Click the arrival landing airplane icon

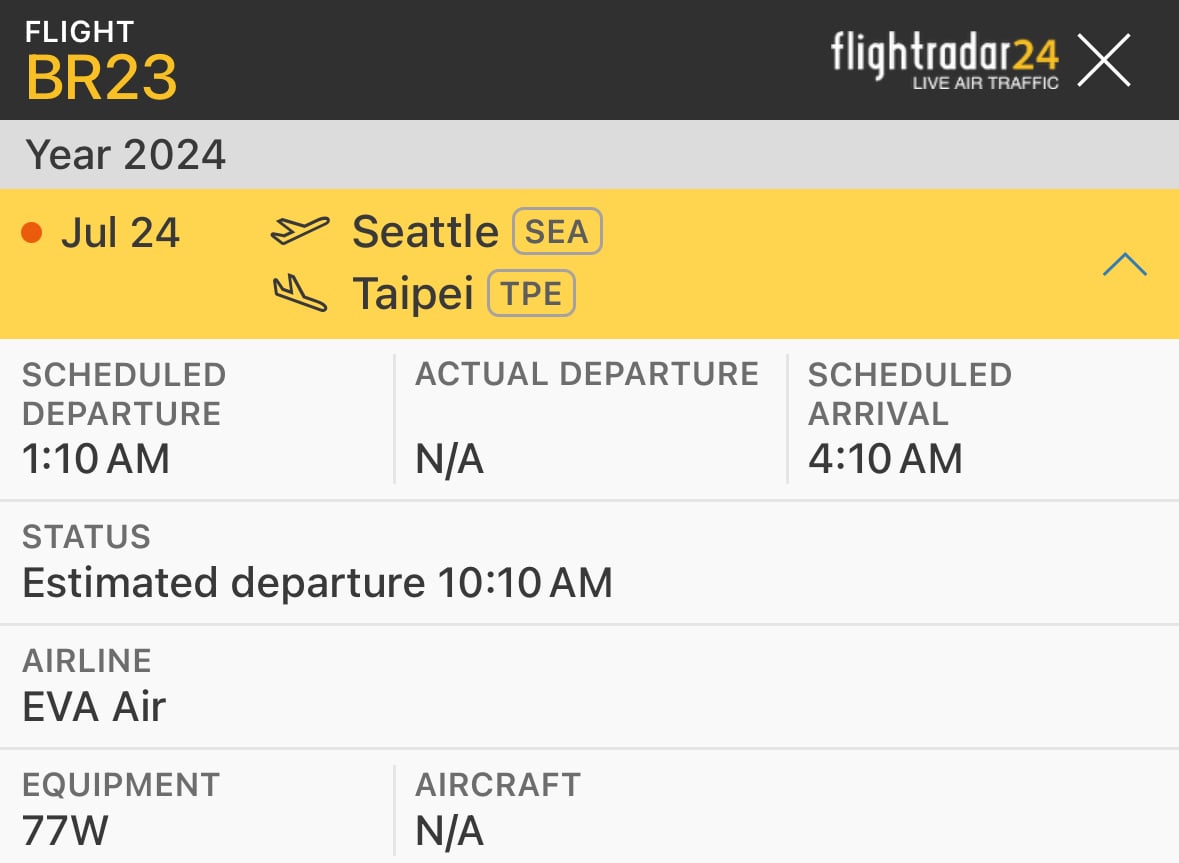coord(299,293)
